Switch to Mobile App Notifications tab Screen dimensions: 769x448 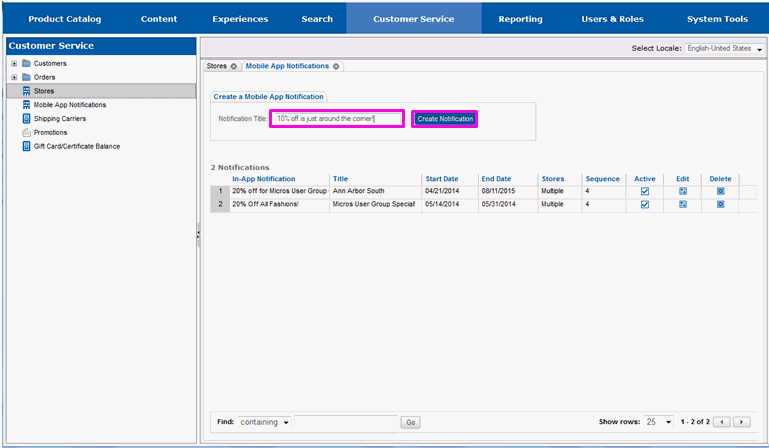point(287,66)
